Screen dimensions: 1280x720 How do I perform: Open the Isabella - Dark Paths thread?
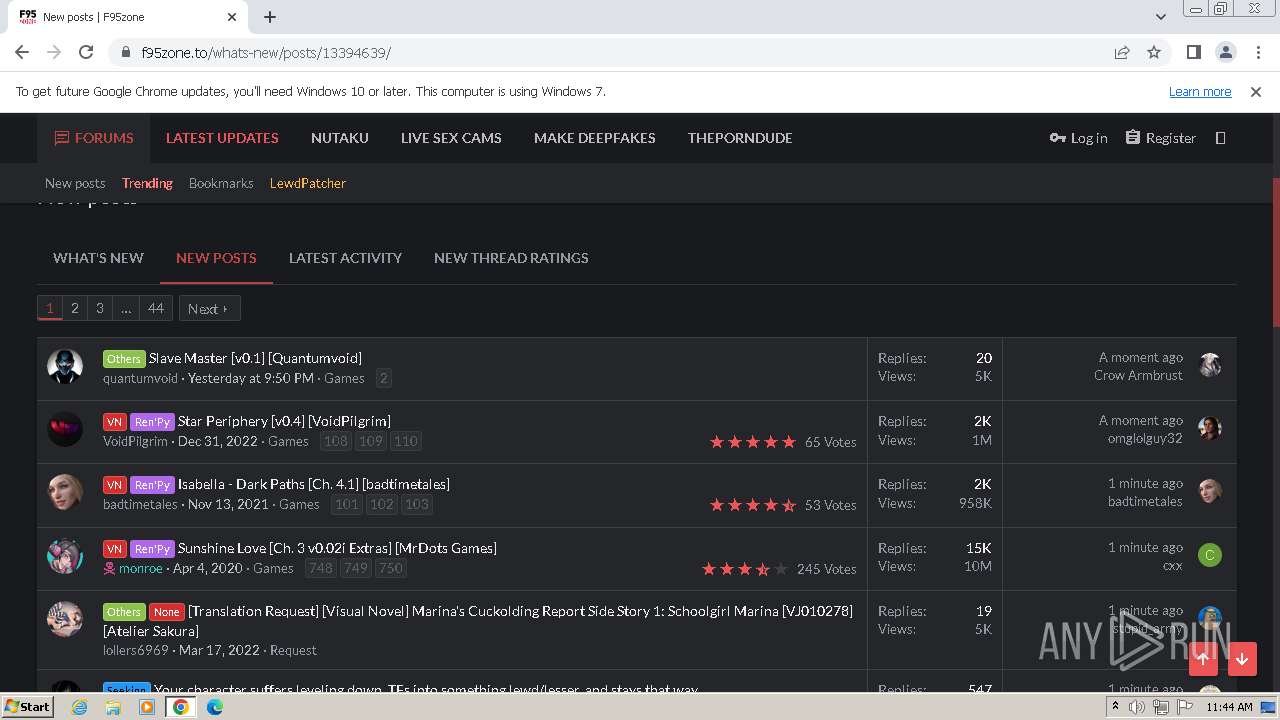click(314, 484)
